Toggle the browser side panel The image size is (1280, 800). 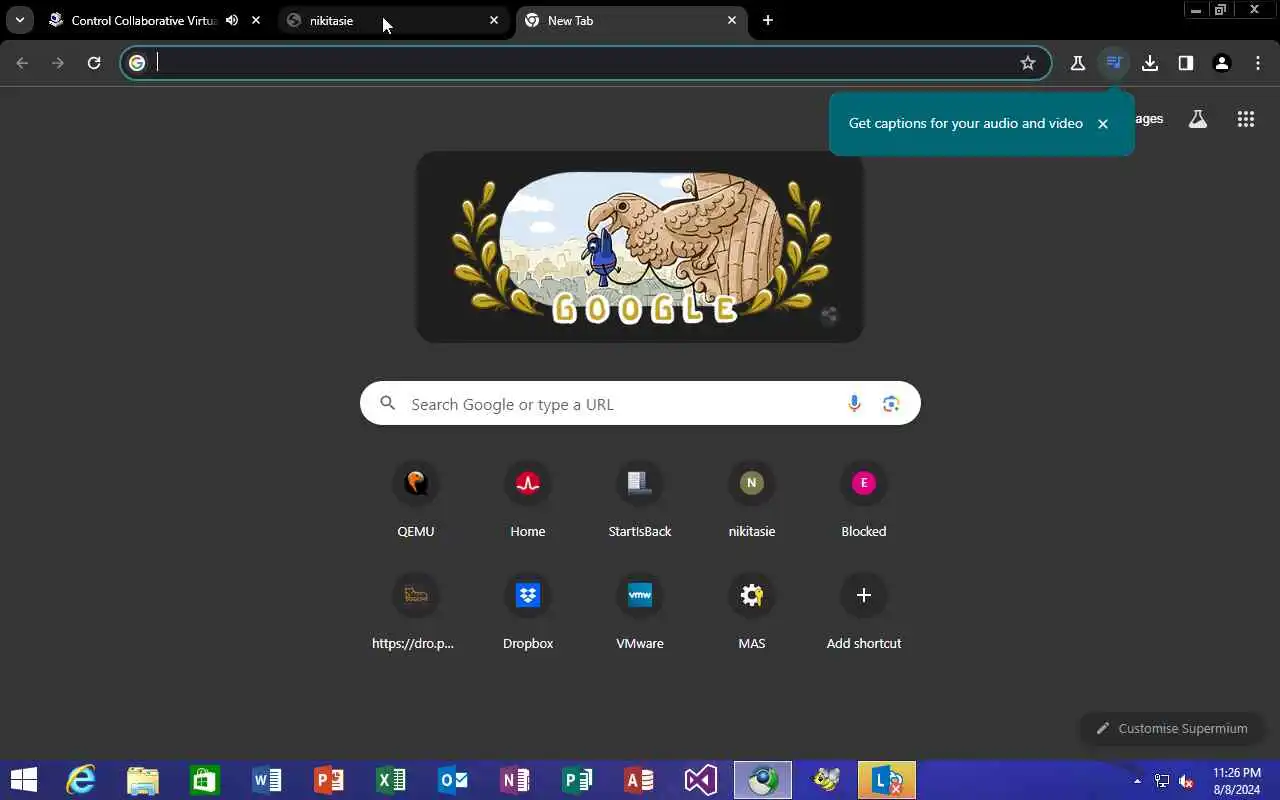[x=1186, y=63]
